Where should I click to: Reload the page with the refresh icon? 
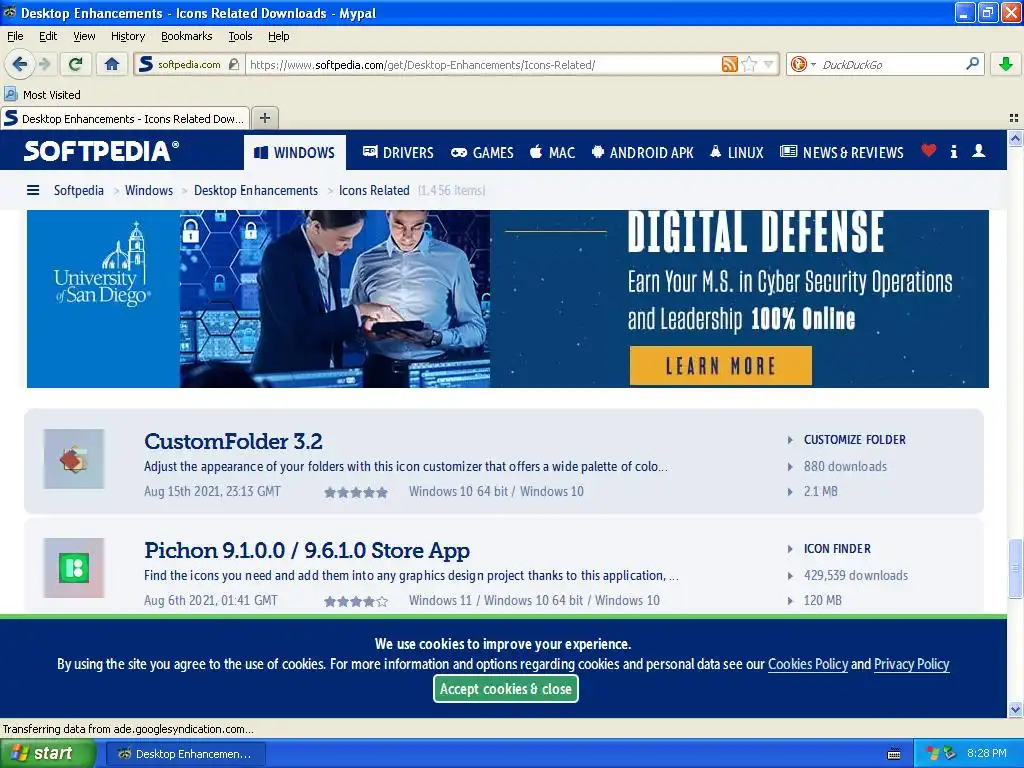coord(76,64)
